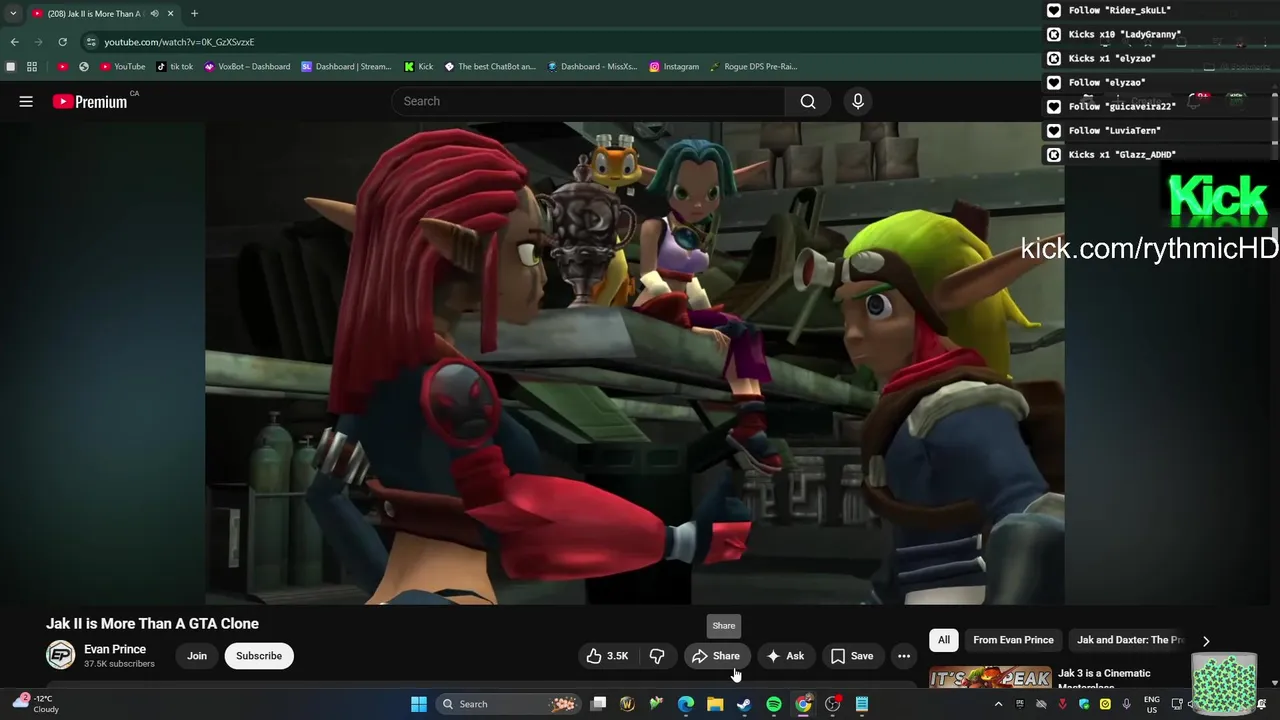Focus the YouTube Search field

click(x=588, y=101)
